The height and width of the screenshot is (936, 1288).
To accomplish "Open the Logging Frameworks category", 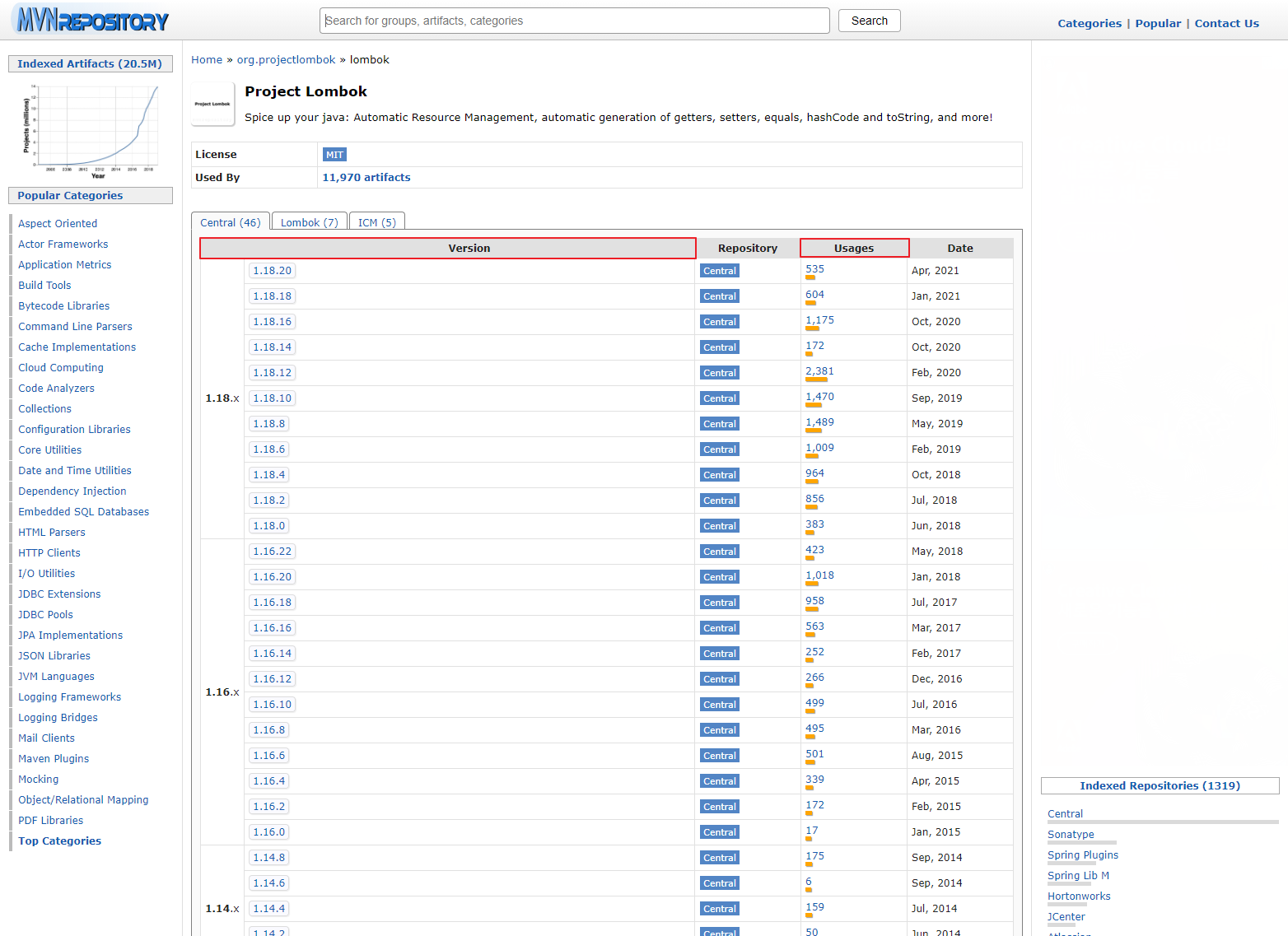I will coord(70,697).
